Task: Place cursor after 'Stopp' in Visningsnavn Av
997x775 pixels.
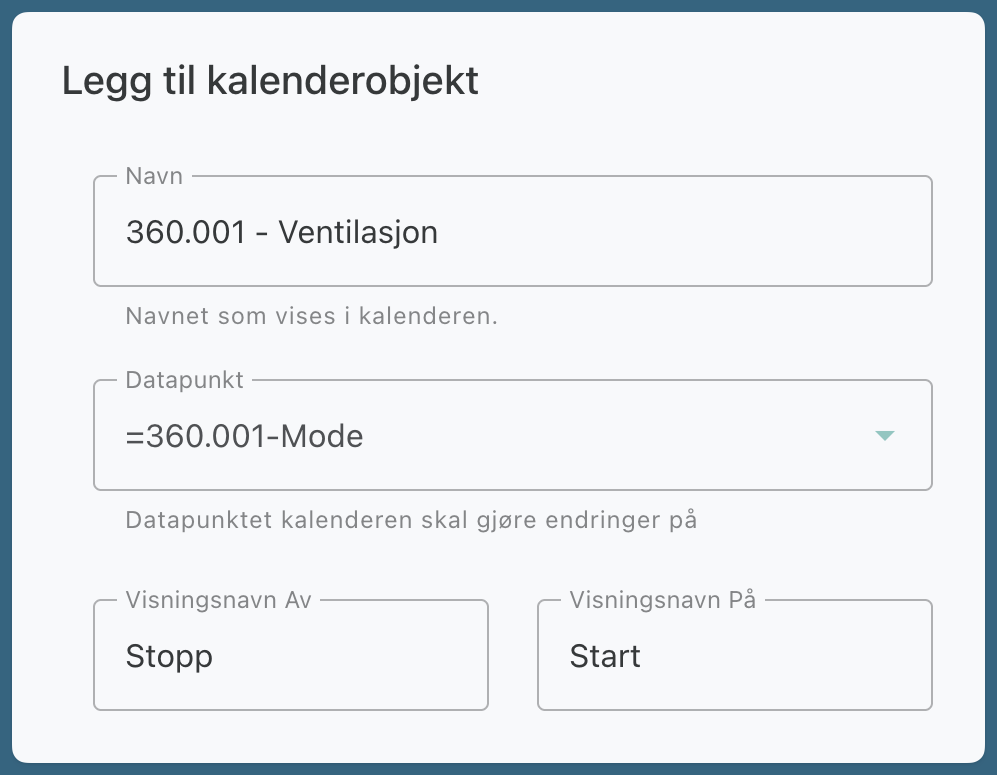Action: (215, 657)
